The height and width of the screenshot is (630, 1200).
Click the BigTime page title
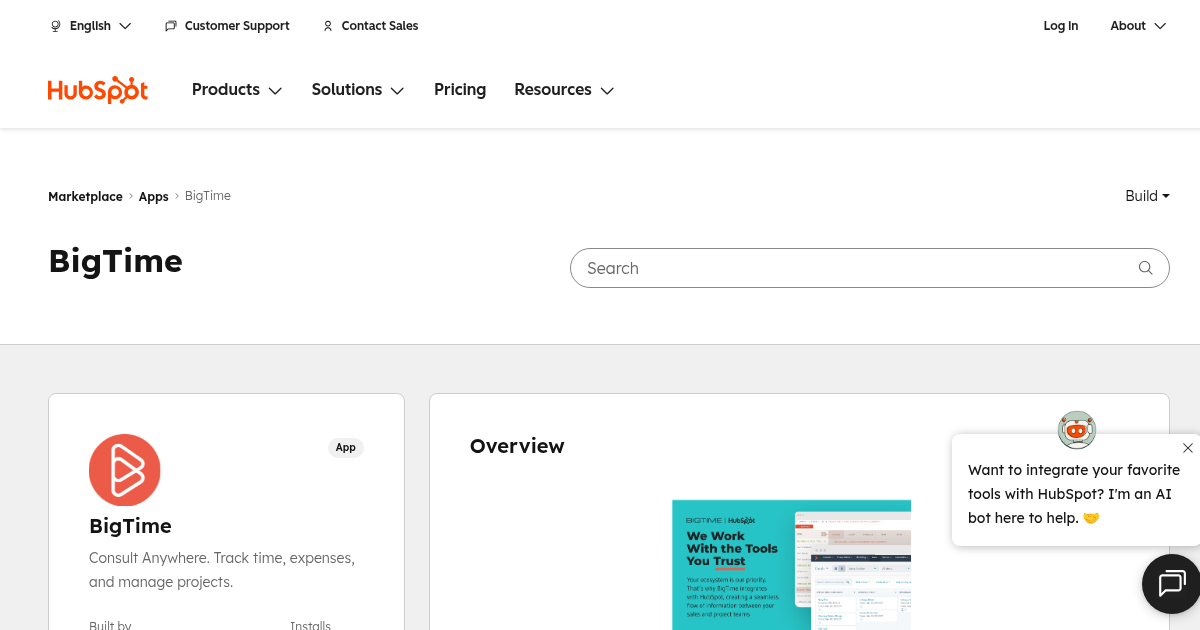point(116,261)
